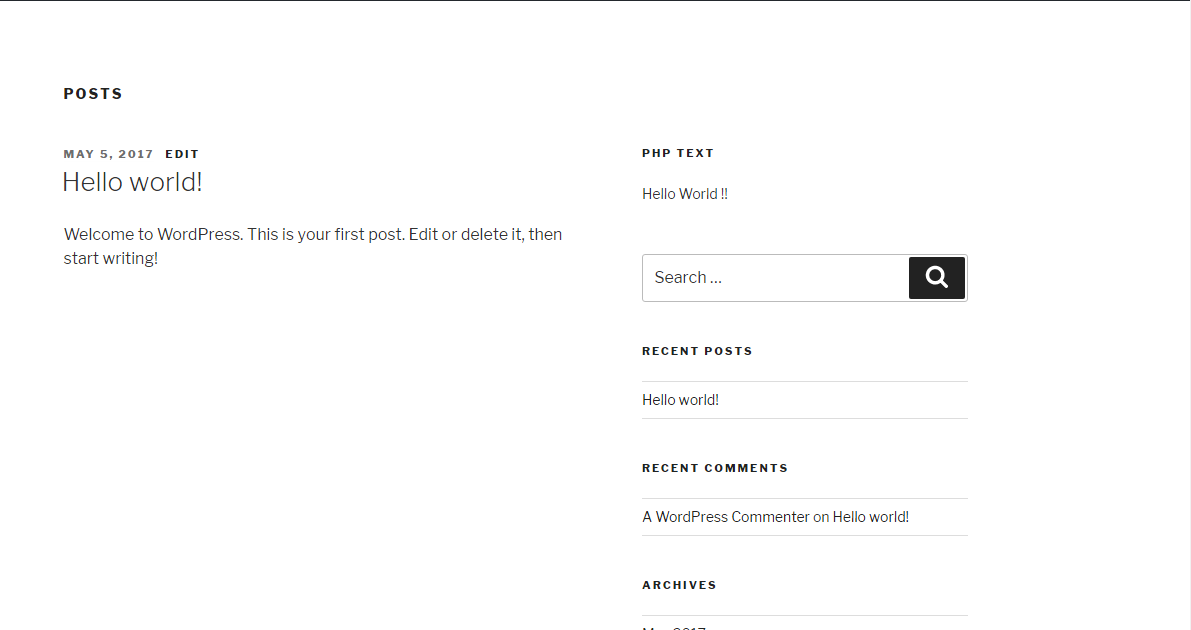Click the Archives heading
Viewport: 1191px width, 630px height.
[x=679, y=585]
